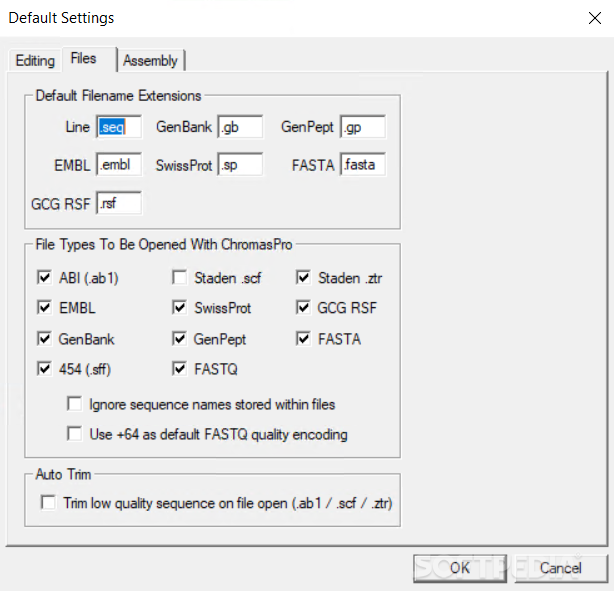Image resolution: width=614 pixels, height=591 pixels.
Task: Click the EMBL extension field
Action: pos(119,164)
